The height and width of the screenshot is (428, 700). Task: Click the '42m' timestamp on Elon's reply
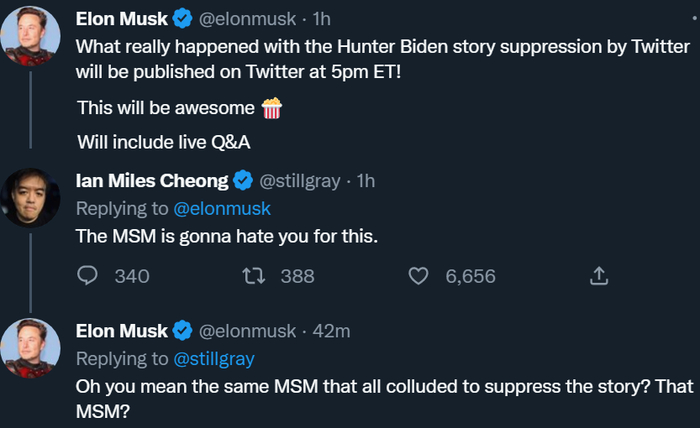331,331
